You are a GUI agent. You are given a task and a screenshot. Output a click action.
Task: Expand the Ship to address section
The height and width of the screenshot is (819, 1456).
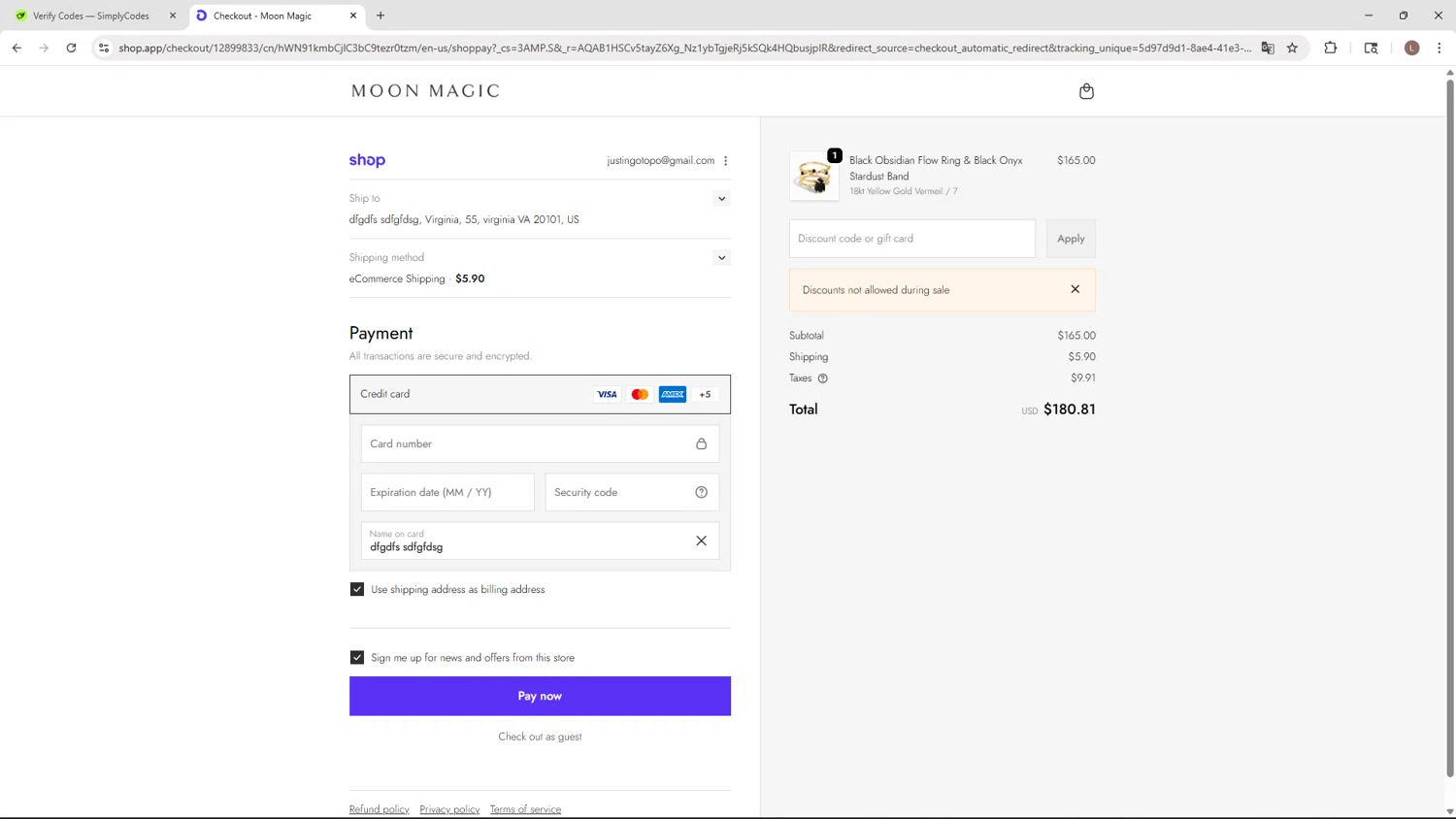pos(721,199)
